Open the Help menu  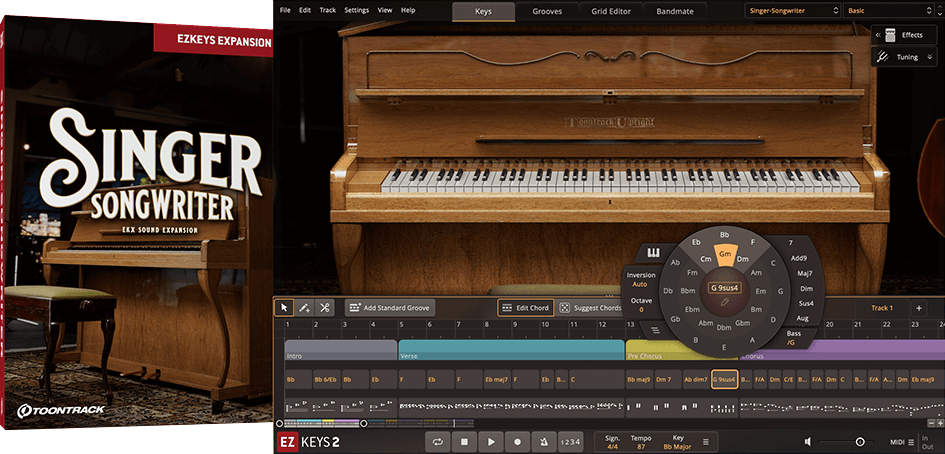tap(408, 10)
